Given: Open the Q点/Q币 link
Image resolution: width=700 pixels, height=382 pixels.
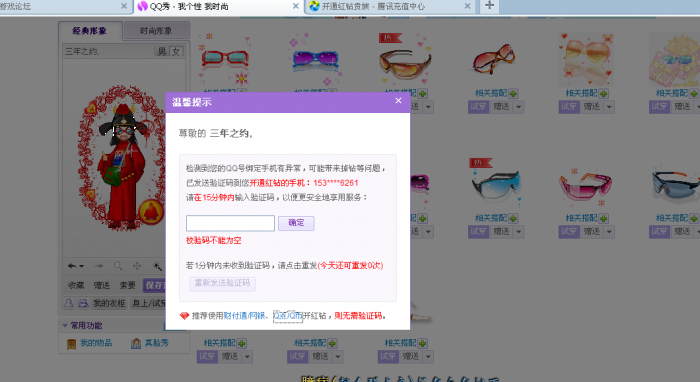Looking at the screenshot, I should [288, 316].
